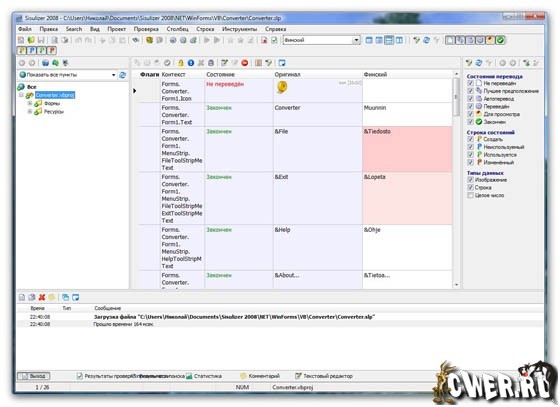Screen dimensions: 560x407
Task: Click the blue box icon in project tree toolbar
Action: (x=45, y=63)
